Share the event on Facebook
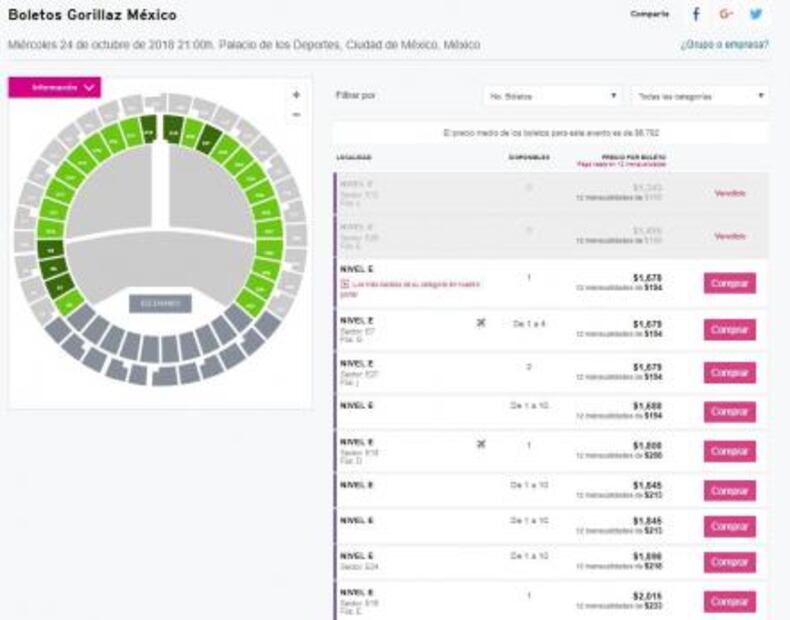Screen dimensions: 790x620 coord(696,14)
